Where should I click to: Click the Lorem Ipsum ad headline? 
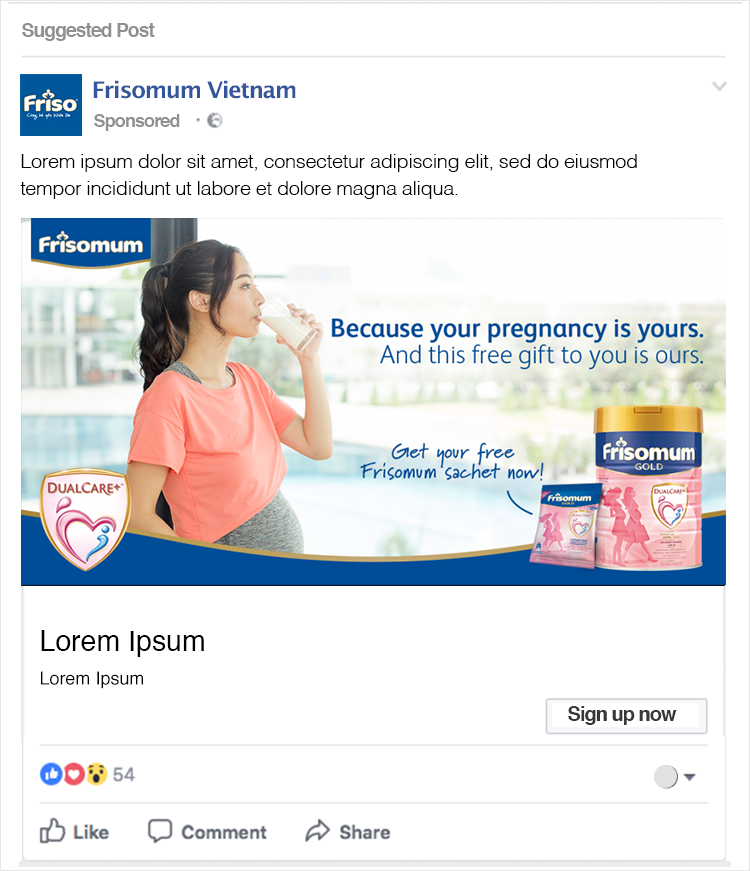tap(123, 641)
